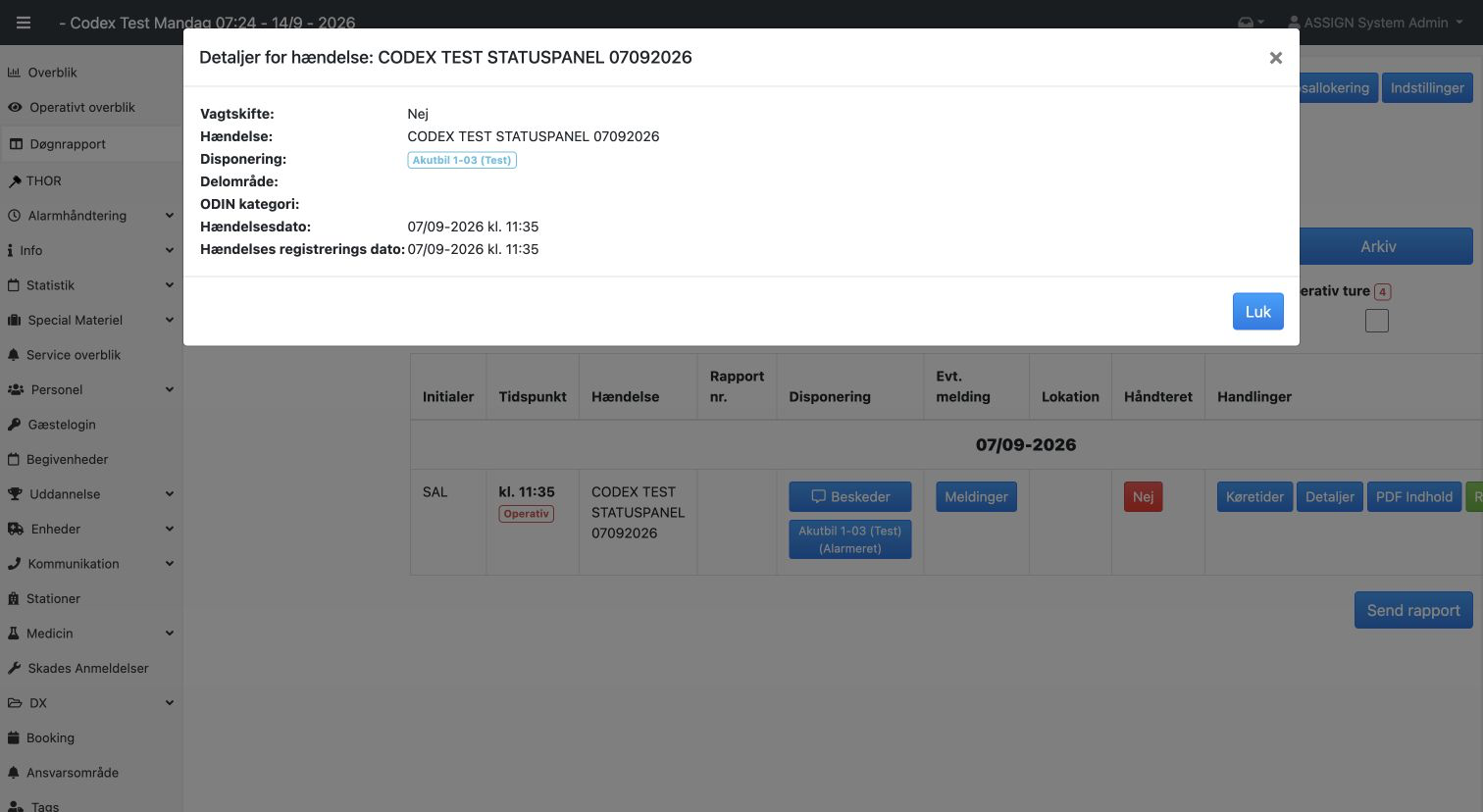The width and height of the screenshot is (1483, 812).
Task: Open the inbox dropdown in top bar
Action: pos(1251,23)
